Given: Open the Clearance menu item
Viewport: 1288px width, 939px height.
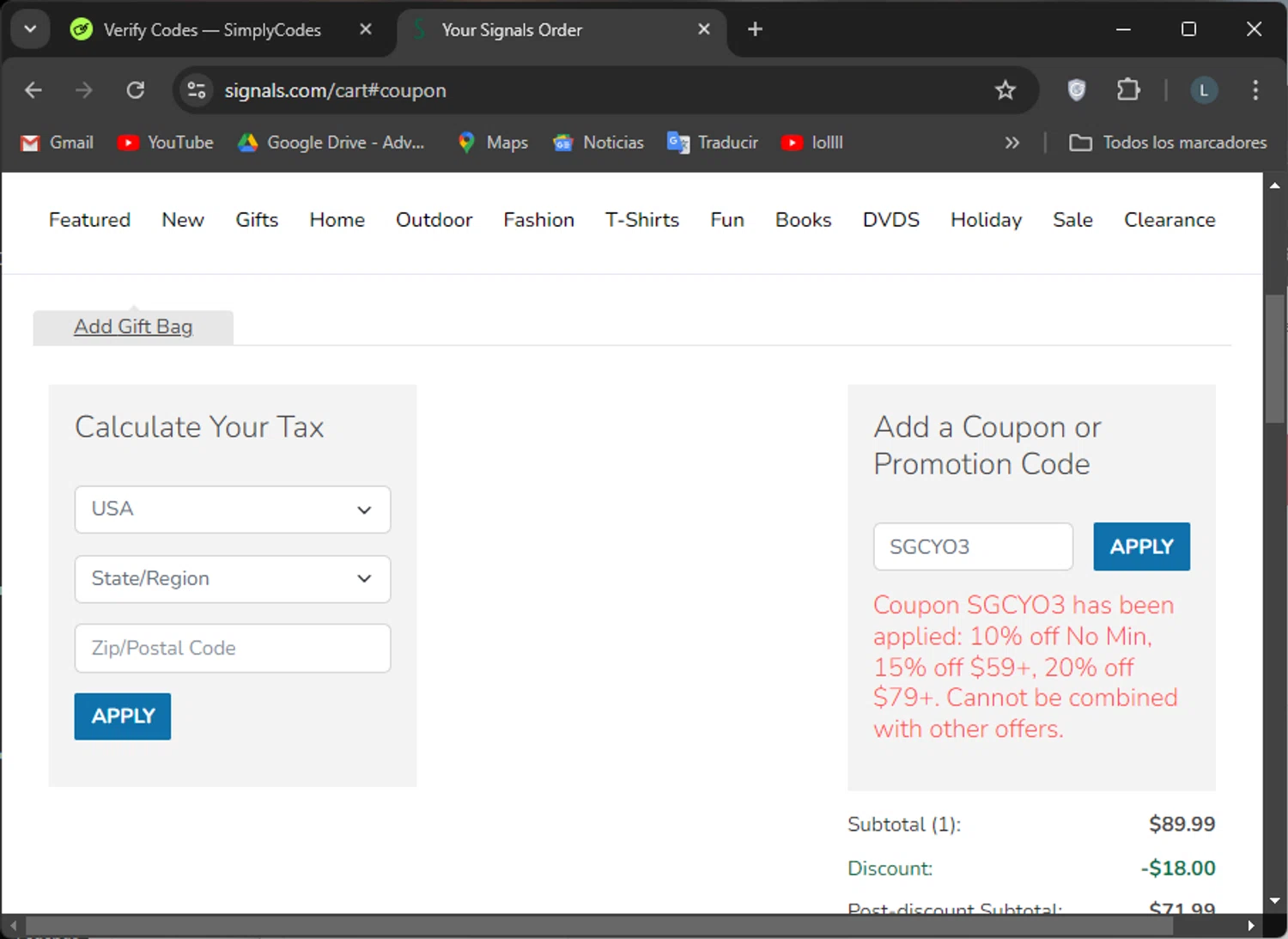Looking at the screenshot, I should pos(1169,220).
